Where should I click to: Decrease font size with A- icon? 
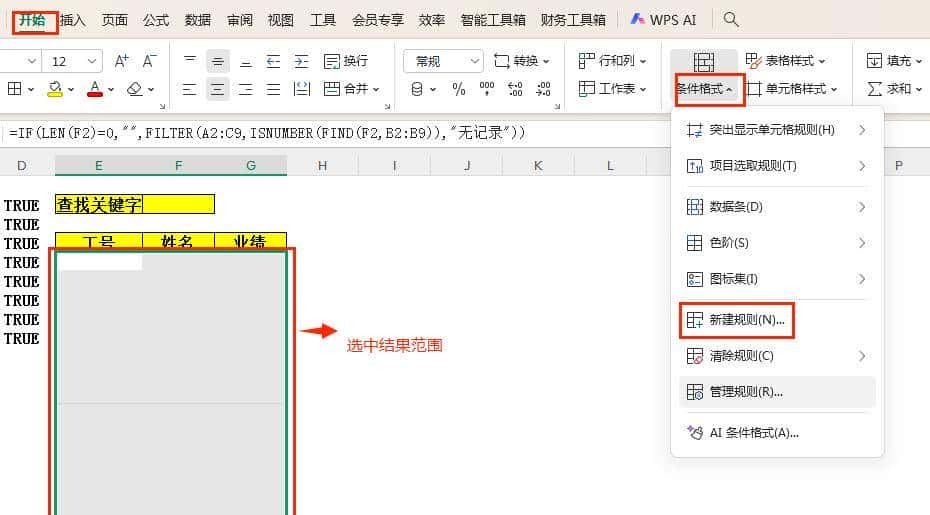tap(149, 61)
